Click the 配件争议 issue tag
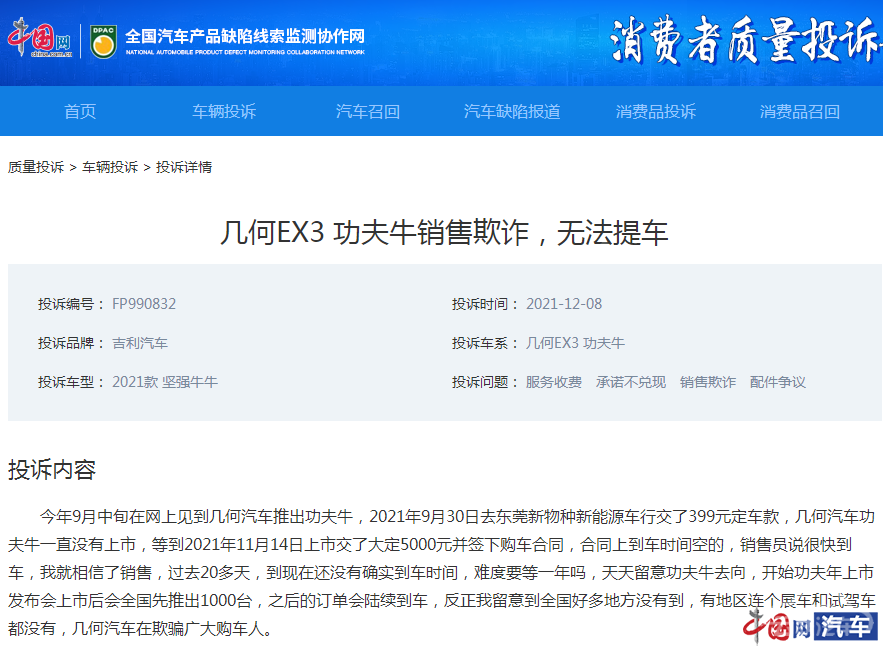The height and width of the screenshot is (654, 883). pyautogui.click(x=778, y=382)
